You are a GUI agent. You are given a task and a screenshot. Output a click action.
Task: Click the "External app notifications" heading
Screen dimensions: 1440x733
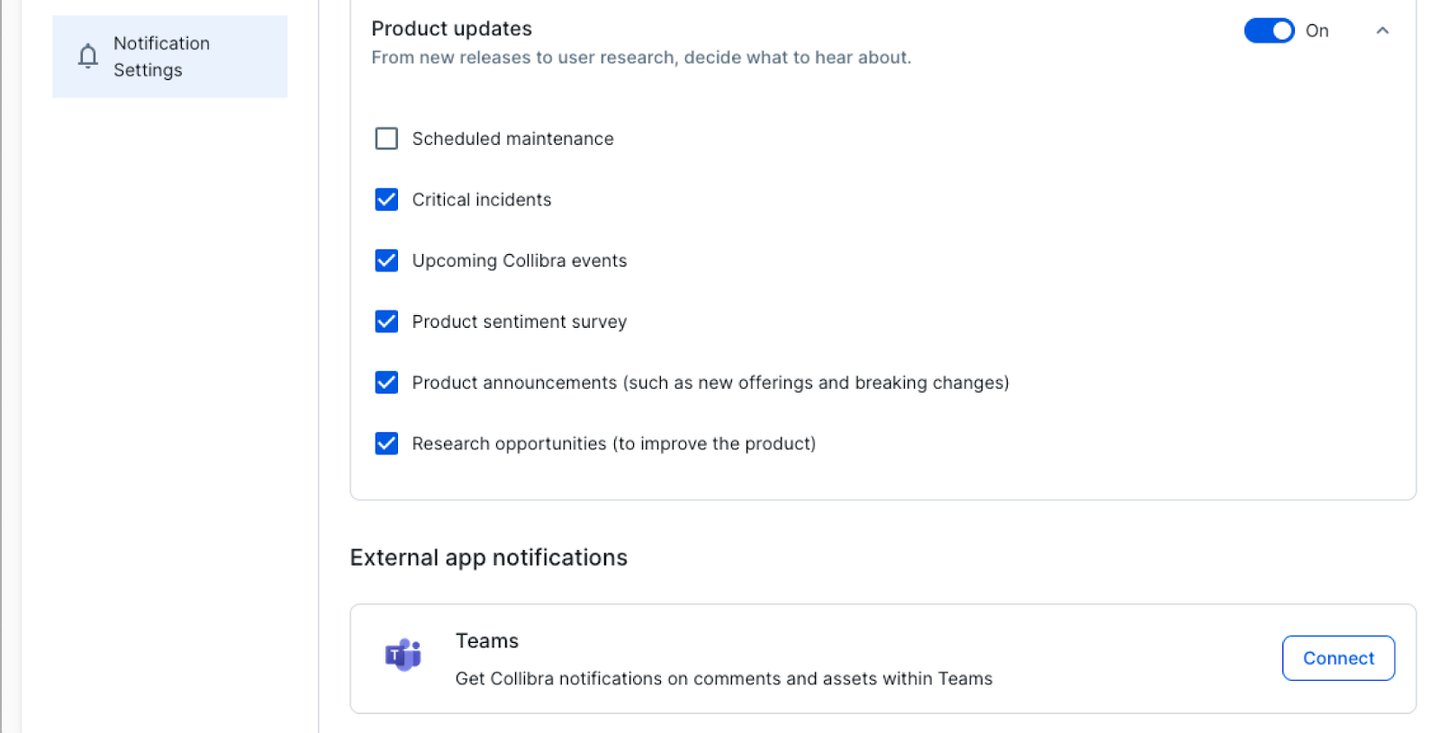488,557
